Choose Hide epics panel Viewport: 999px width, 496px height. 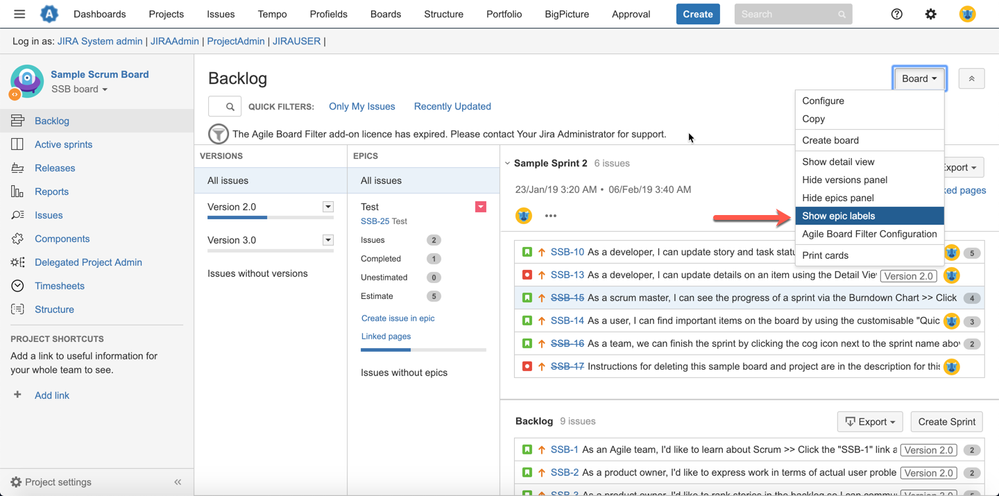point(869,198)
